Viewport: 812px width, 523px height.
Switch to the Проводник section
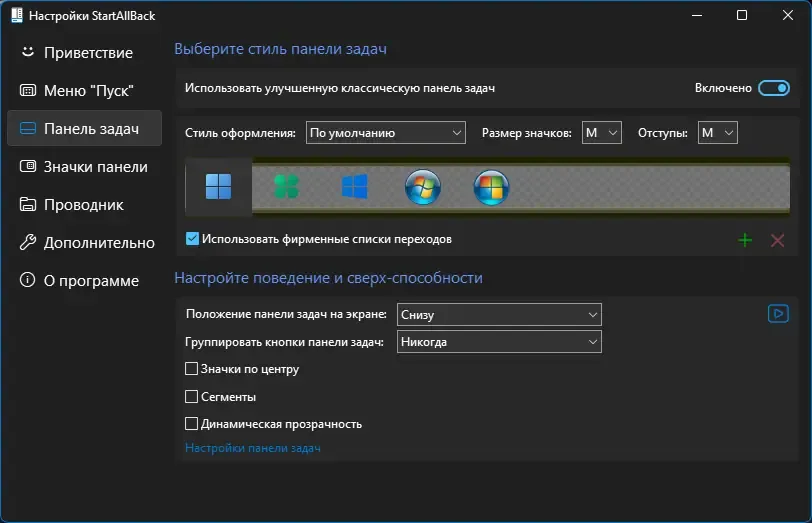coord(84,205)
